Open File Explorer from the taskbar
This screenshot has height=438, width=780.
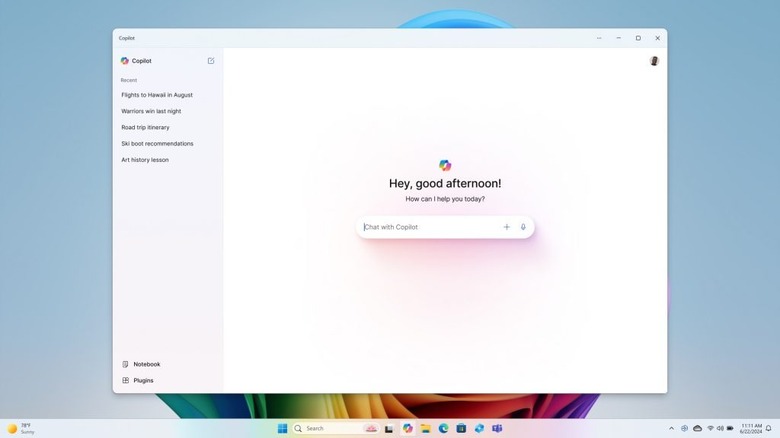(425, 428)
